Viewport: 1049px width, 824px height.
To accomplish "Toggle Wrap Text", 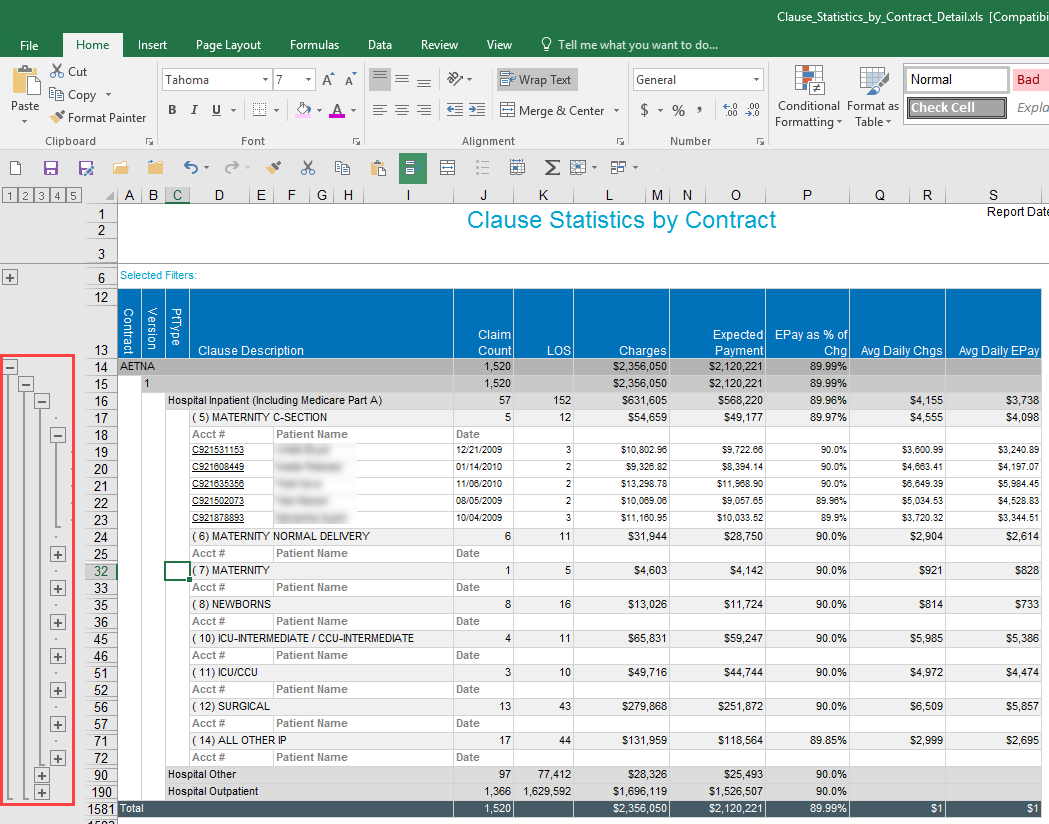I will tap(537, 80).
